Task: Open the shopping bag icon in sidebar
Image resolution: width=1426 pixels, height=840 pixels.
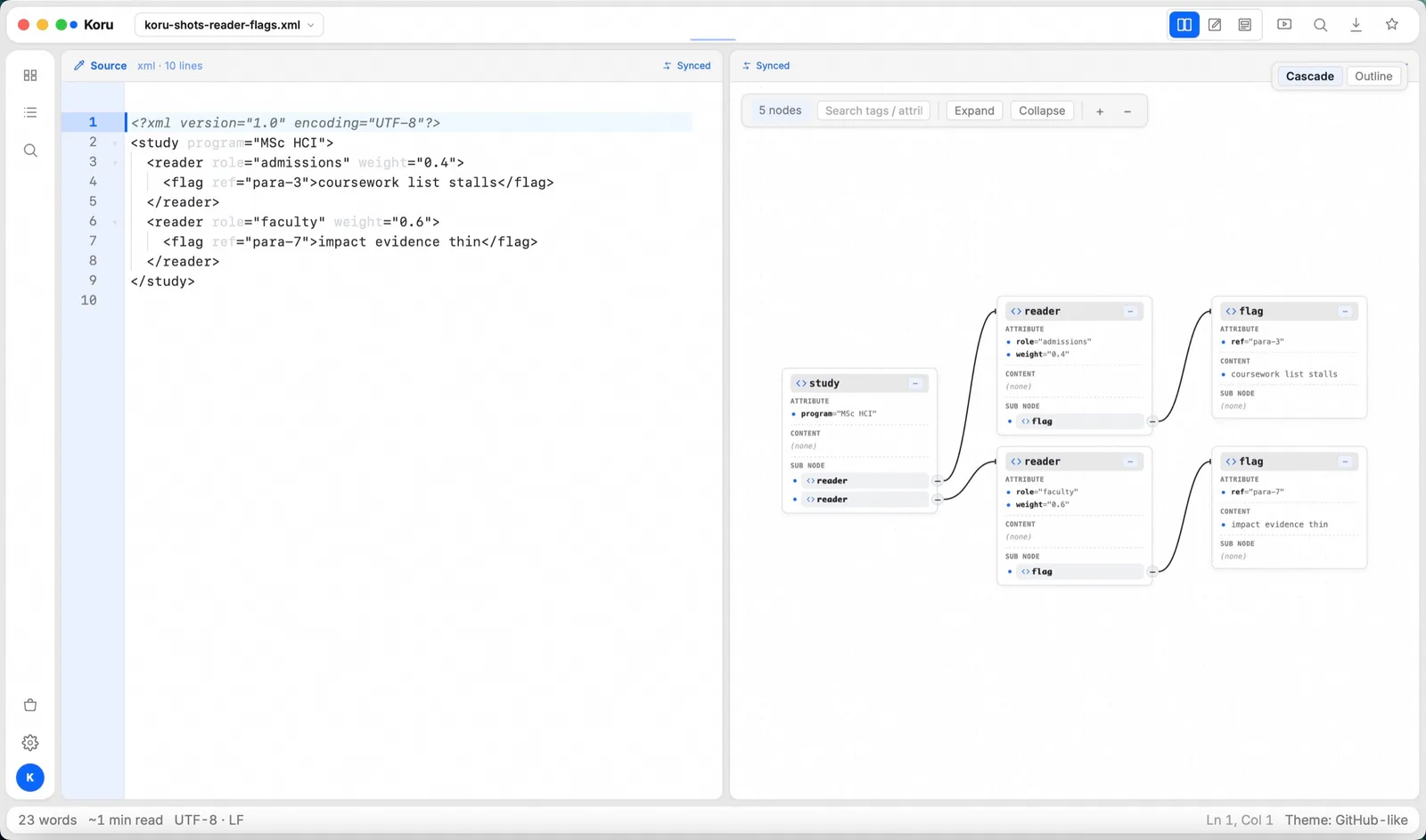Action: tap(30, 705)
